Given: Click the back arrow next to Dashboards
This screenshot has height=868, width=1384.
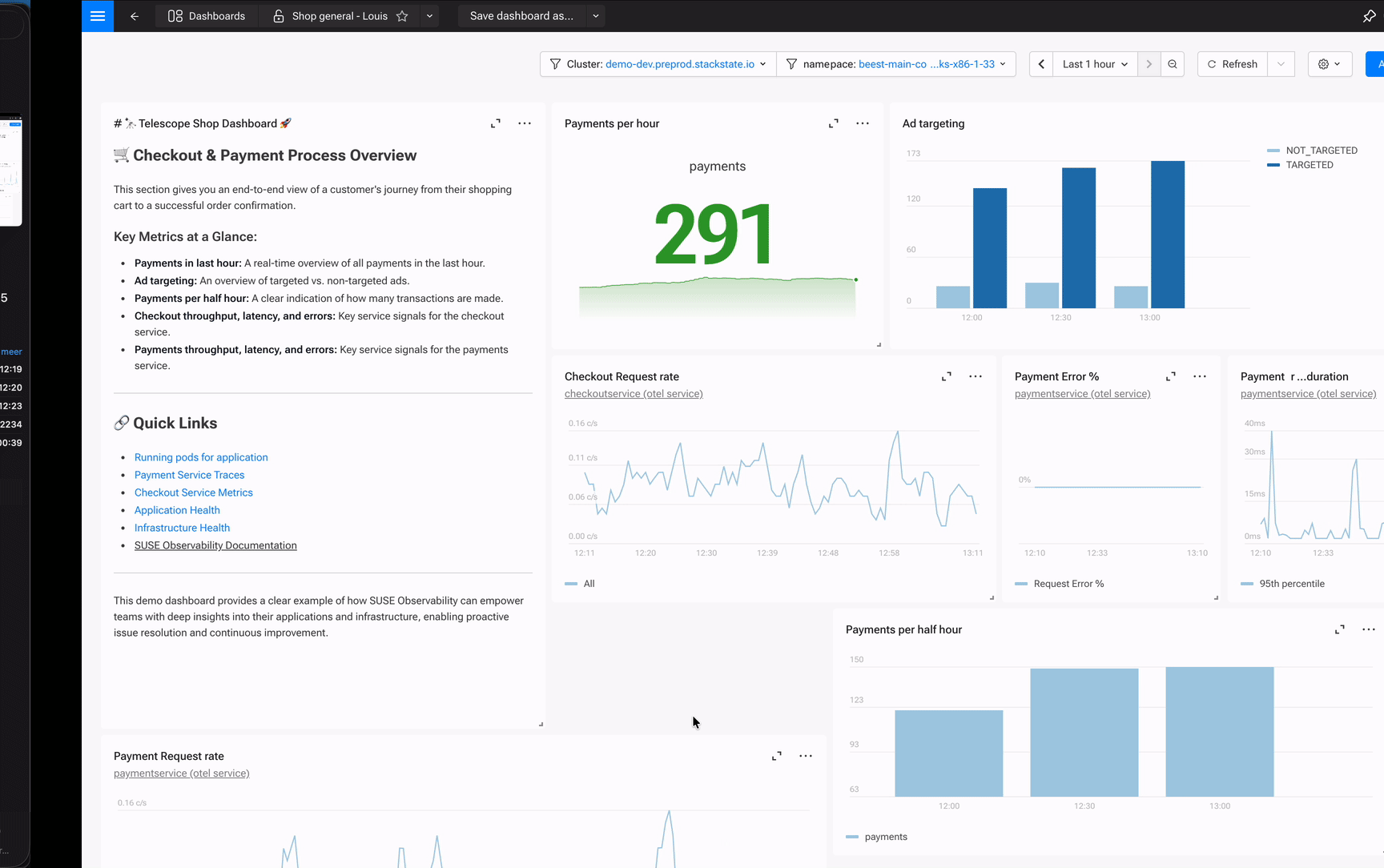Looking at the screenshot, I should 134,16.
